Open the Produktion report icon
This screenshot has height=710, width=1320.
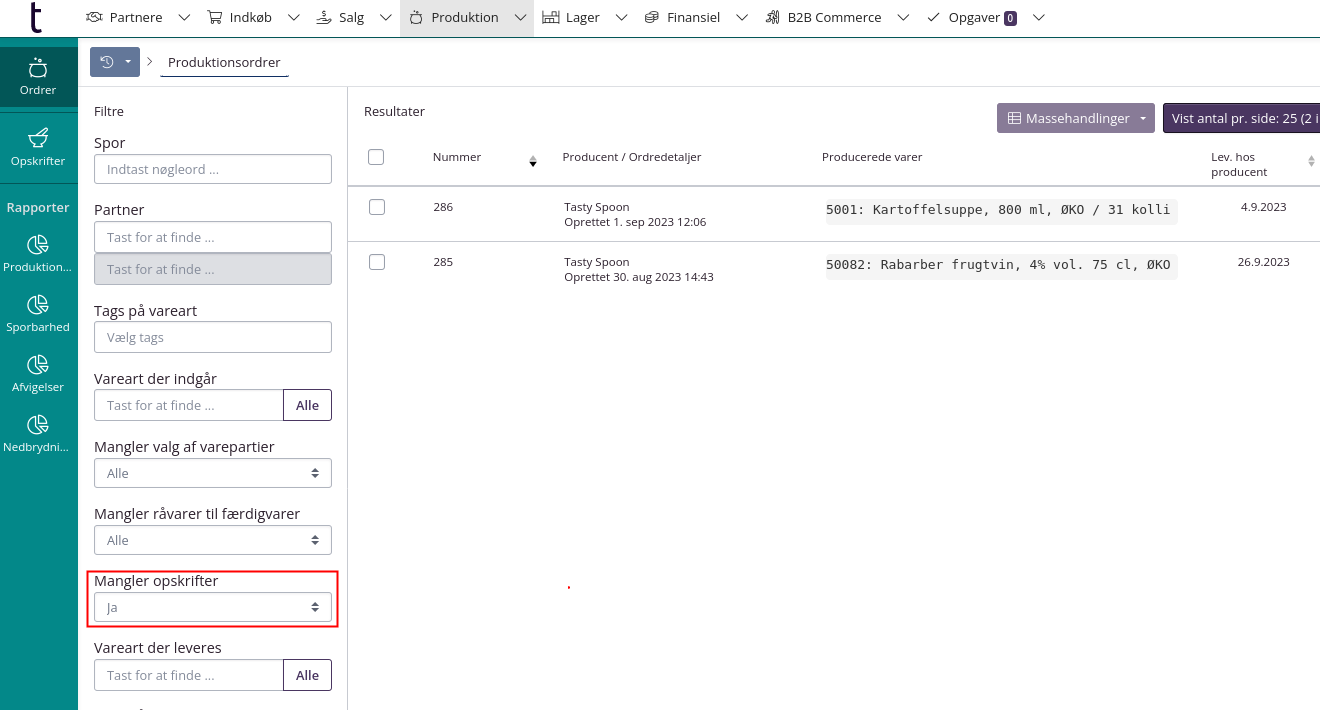coord(38,254)
